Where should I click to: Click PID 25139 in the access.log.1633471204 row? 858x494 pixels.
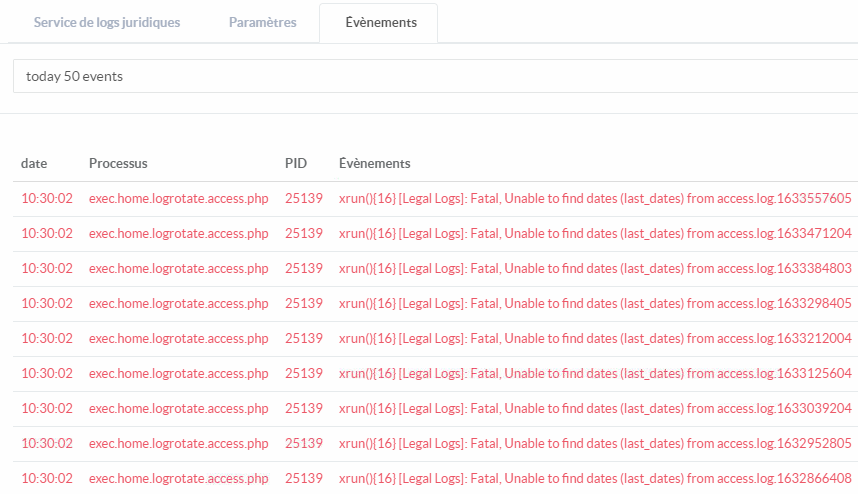click(x=303, y=234)
